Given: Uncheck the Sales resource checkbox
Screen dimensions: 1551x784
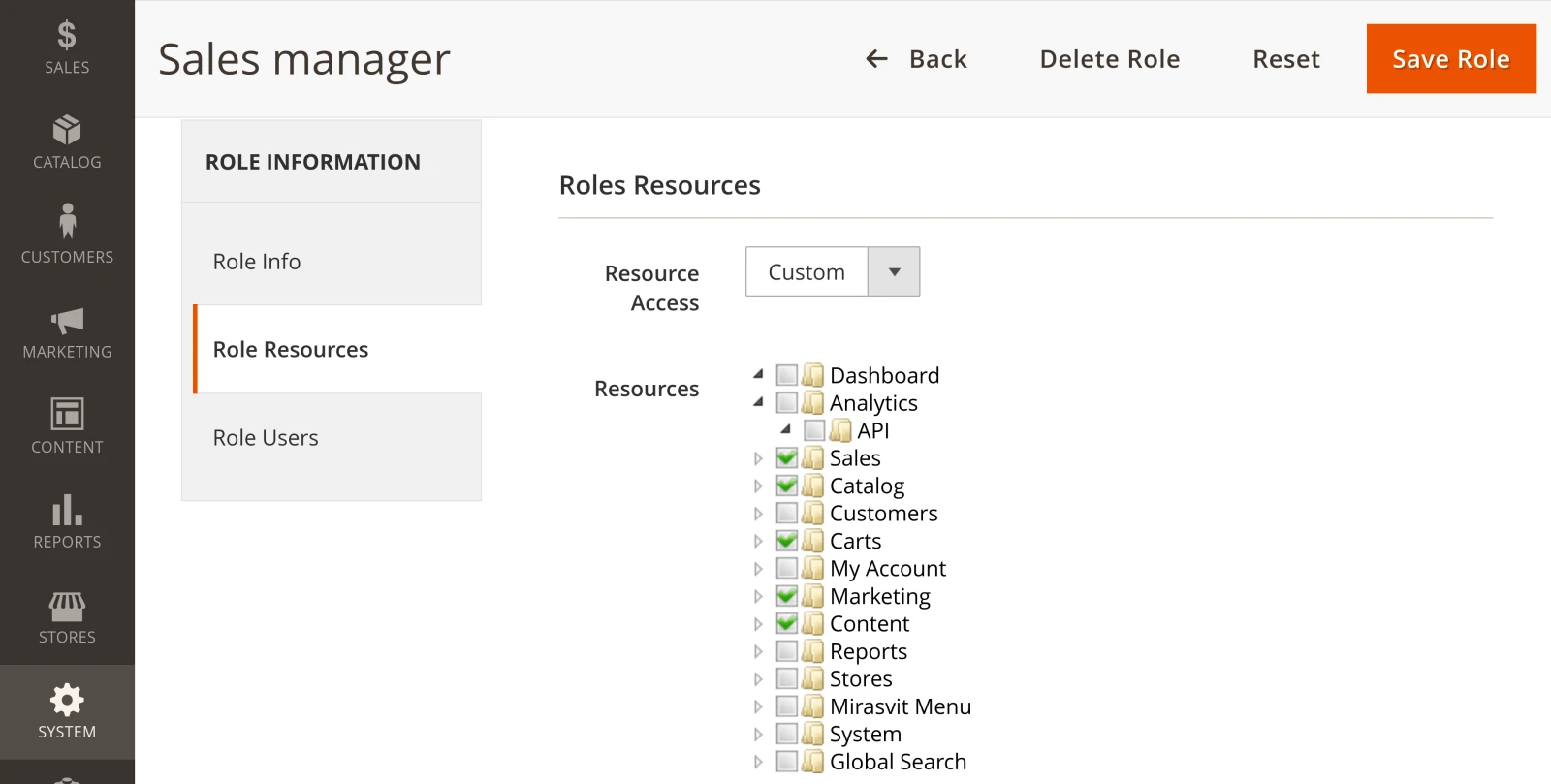Looking at the screenshot, I should click(x=787, y=457).
